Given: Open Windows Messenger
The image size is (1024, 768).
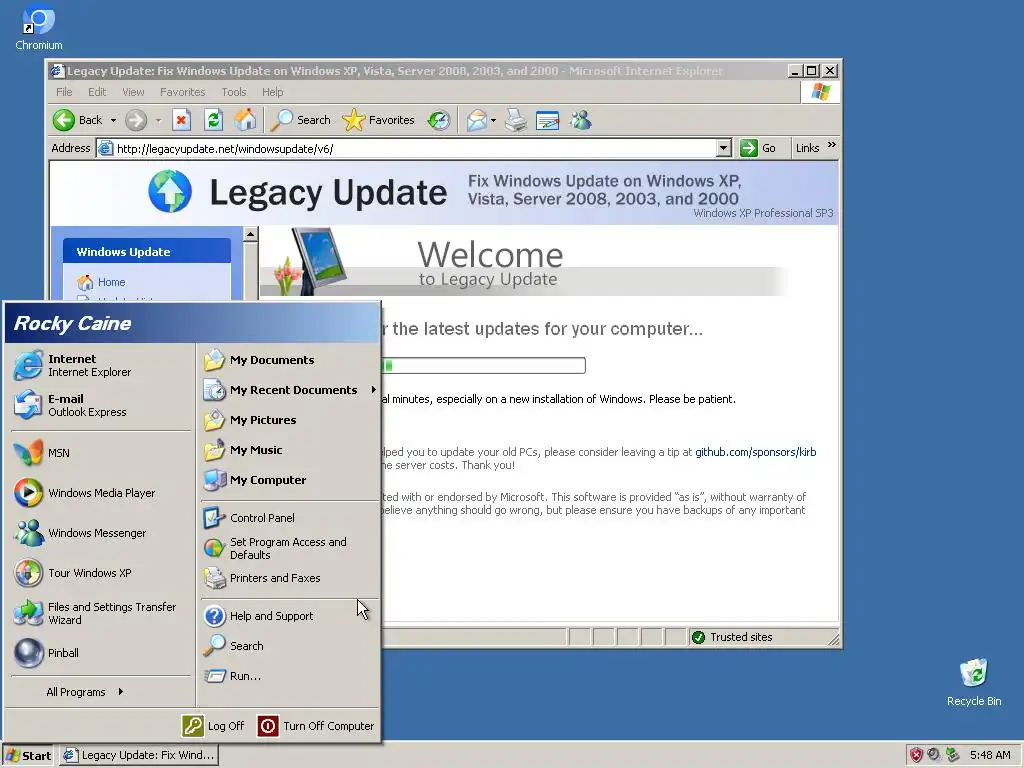Looking at the screenshot, I should point(101,533).
